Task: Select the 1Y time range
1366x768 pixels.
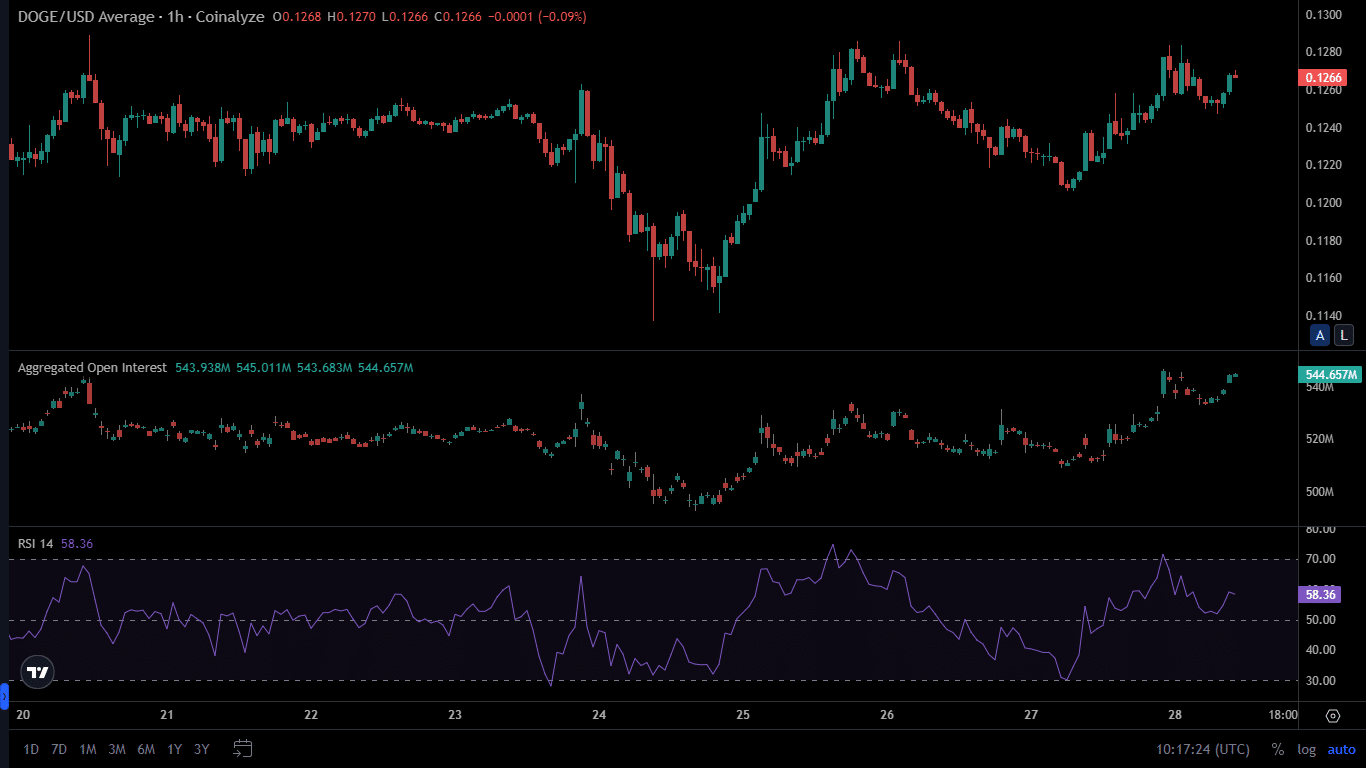Action: (175, 749)
